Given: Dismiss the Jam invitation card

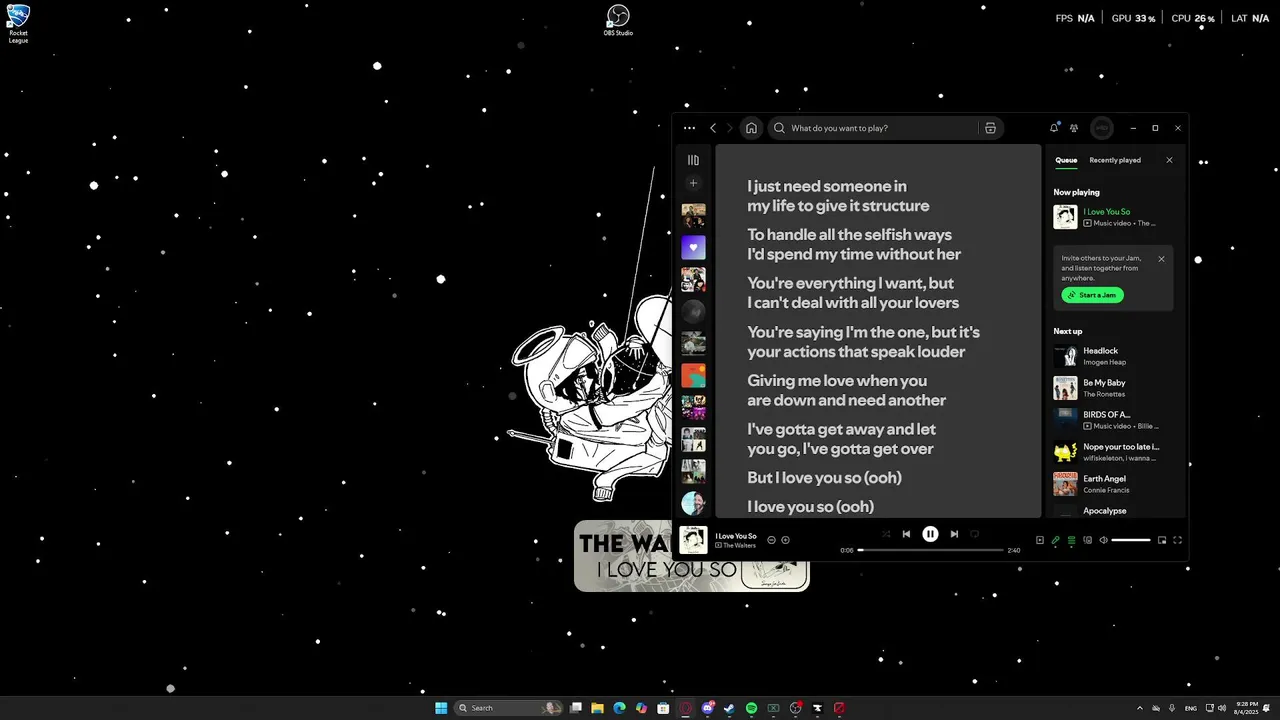Looking at the screenshot, I should coord(1161,259).
